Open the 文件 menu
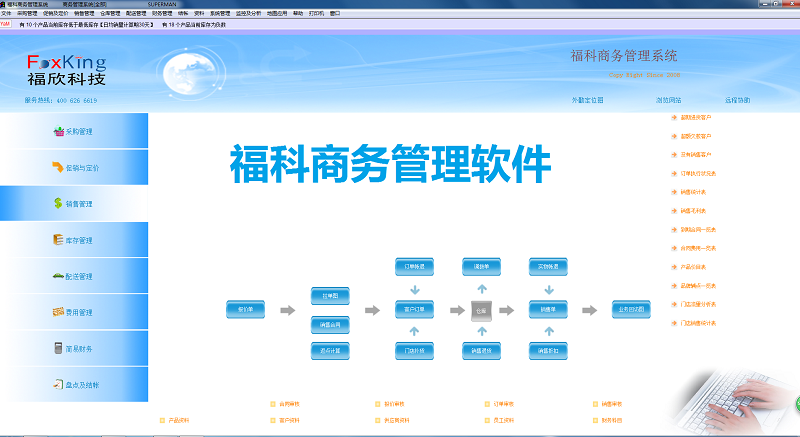Image resolution: width=800 pixels, height=437 pixels. [x=6, y=14]
